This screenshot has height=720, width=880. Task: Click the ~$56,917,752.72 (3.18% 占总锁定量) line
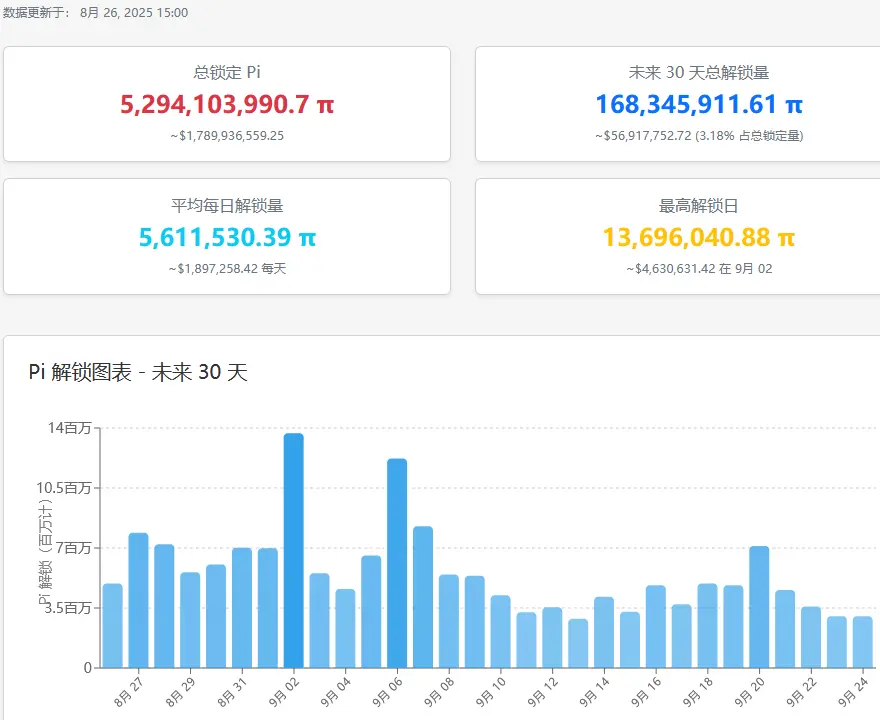(699, 136)
